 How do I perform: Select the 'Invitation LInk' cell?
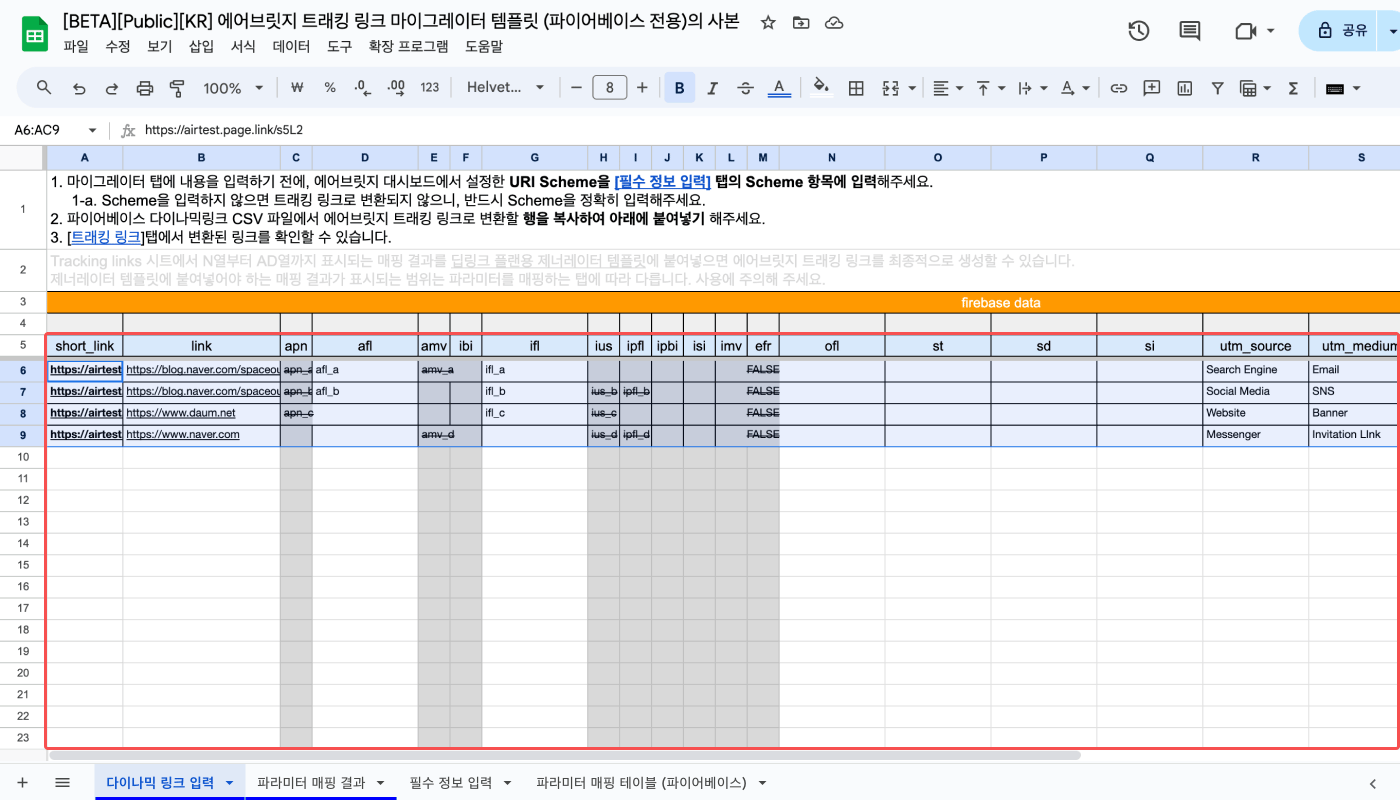(1354, 434)
